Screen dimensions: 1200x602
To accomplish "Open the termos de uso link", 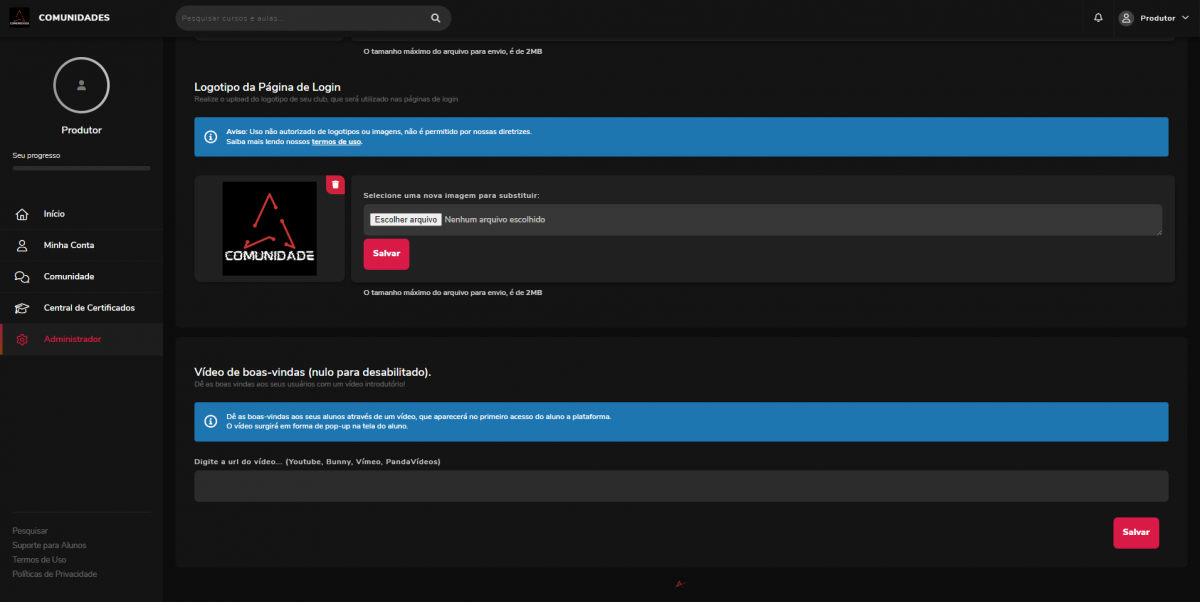I will tap(336, 142).
